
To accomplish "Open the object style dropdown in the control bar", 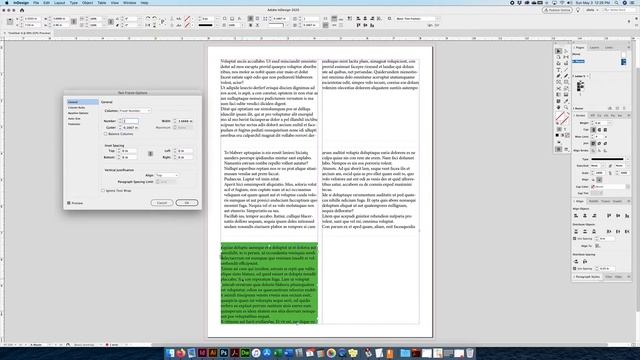I will 416,19.
